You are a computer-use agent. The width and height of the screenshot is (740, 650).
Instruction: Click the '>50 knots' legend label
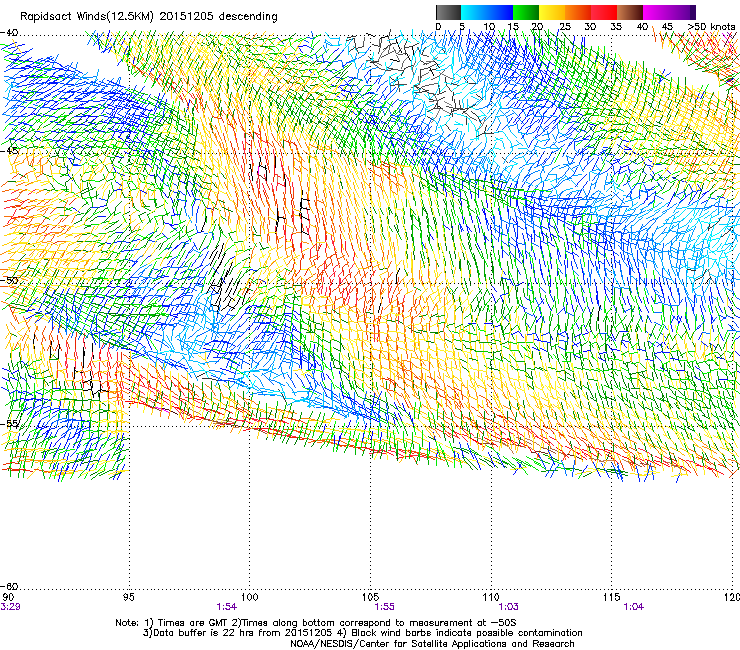click(x=712, y=27)
